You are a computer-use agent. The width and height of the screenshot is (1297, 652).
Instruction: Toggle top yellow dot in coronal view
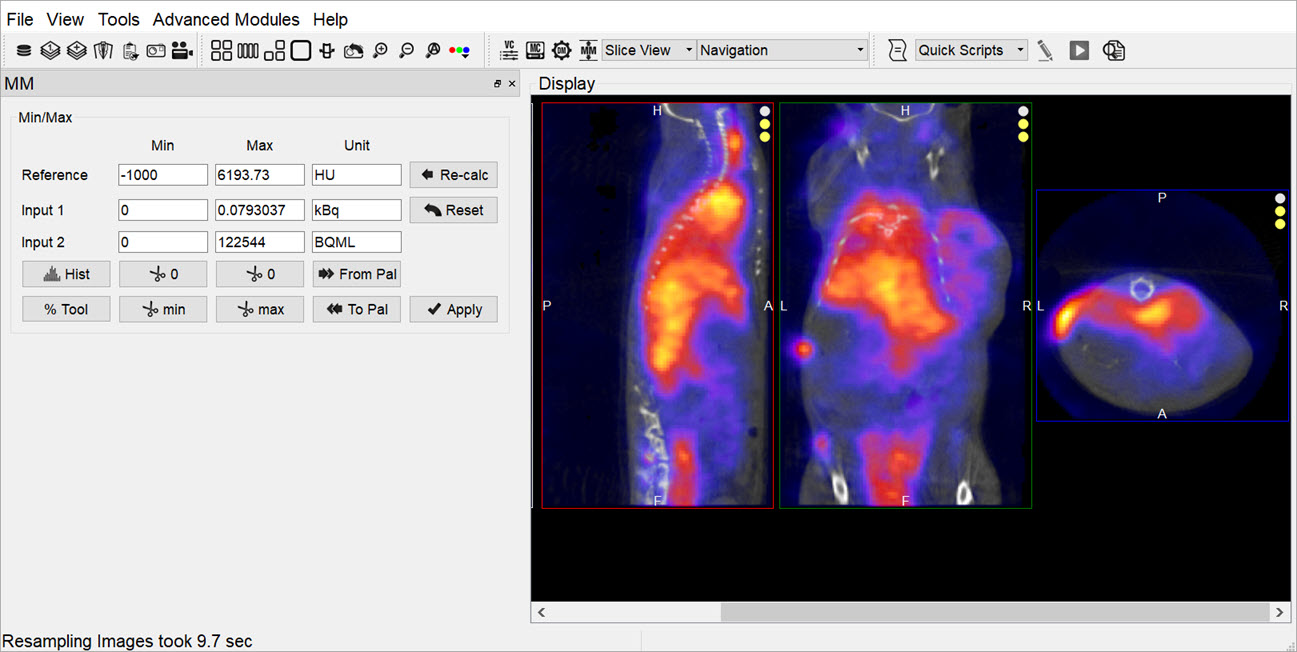[x=1023, y=124]
